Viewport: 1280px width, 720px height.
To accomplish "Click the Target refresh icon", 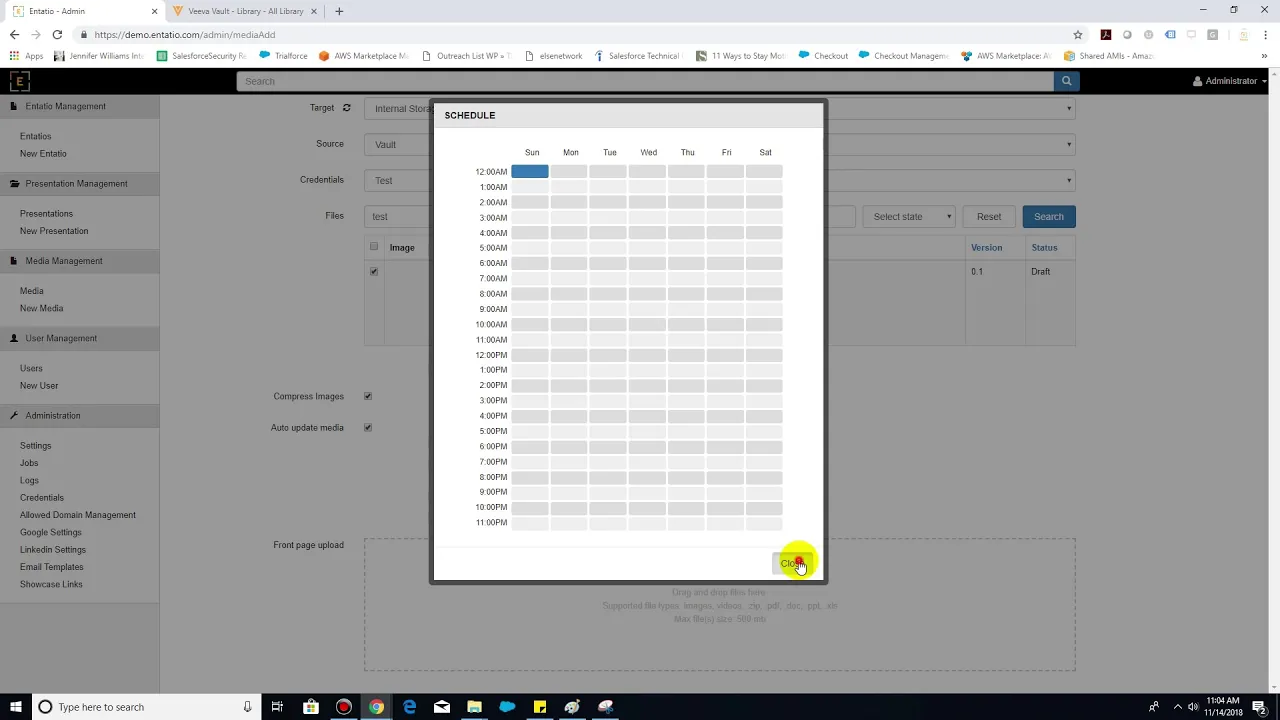I will 347,108.
